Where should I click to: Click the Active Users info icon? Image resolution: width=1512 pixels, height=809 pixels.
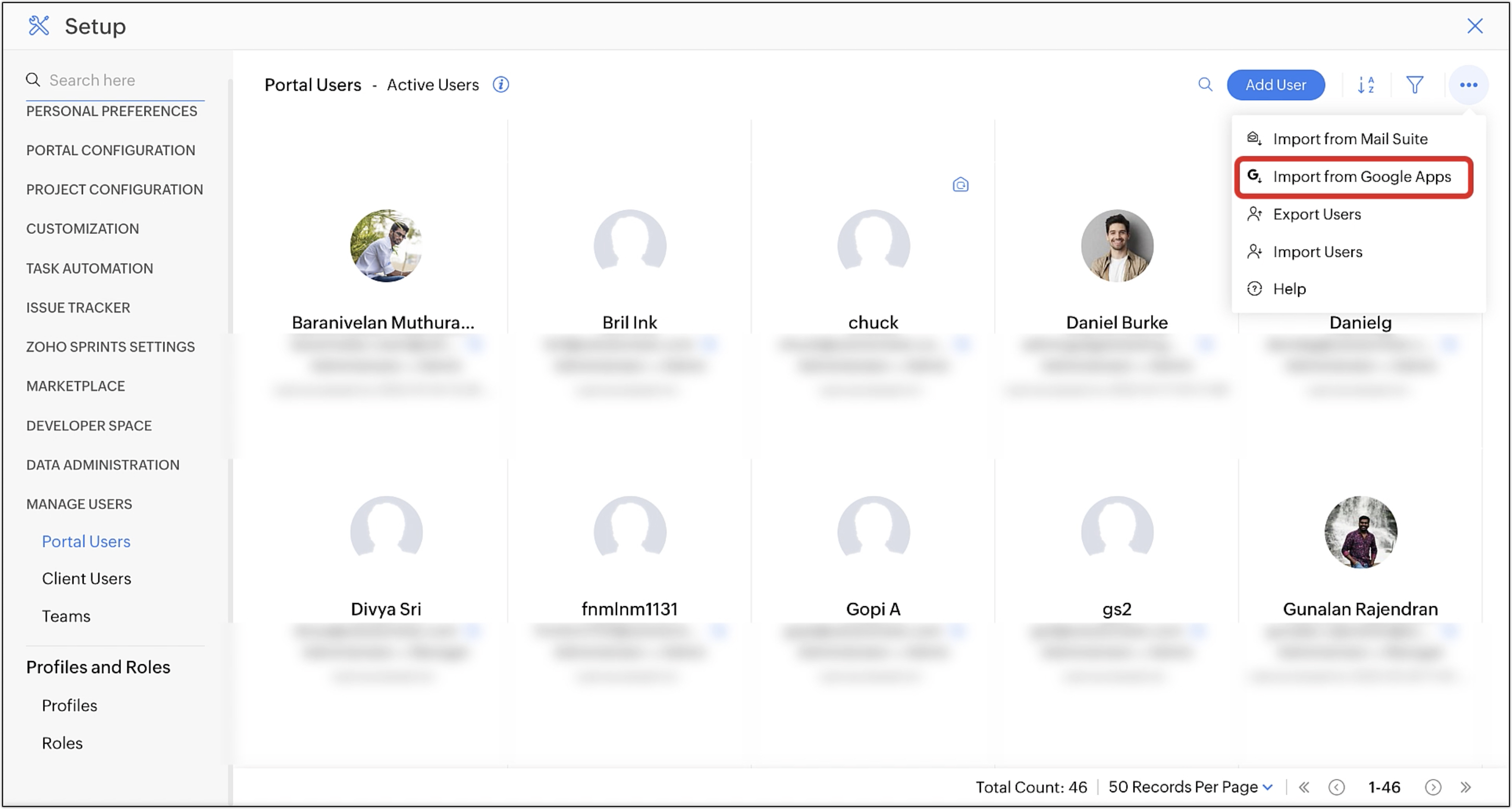pyautogui.click(x=501, y=85)
